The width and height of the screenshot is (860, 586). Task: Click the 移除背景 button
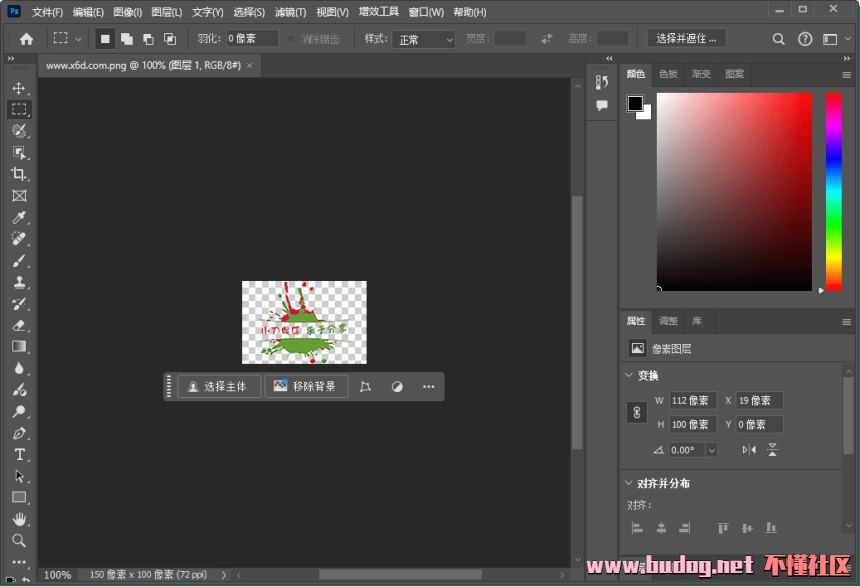tap(306, 386)
